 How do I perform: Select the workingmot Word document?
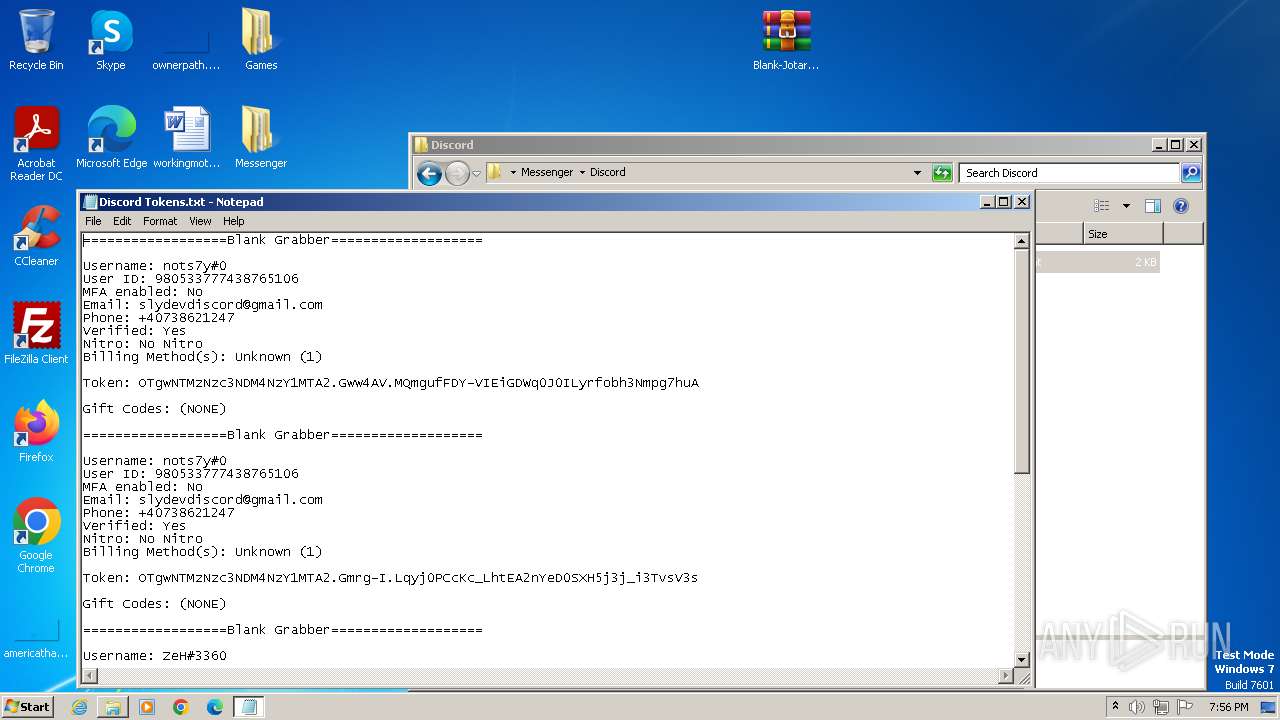point(186,138)
